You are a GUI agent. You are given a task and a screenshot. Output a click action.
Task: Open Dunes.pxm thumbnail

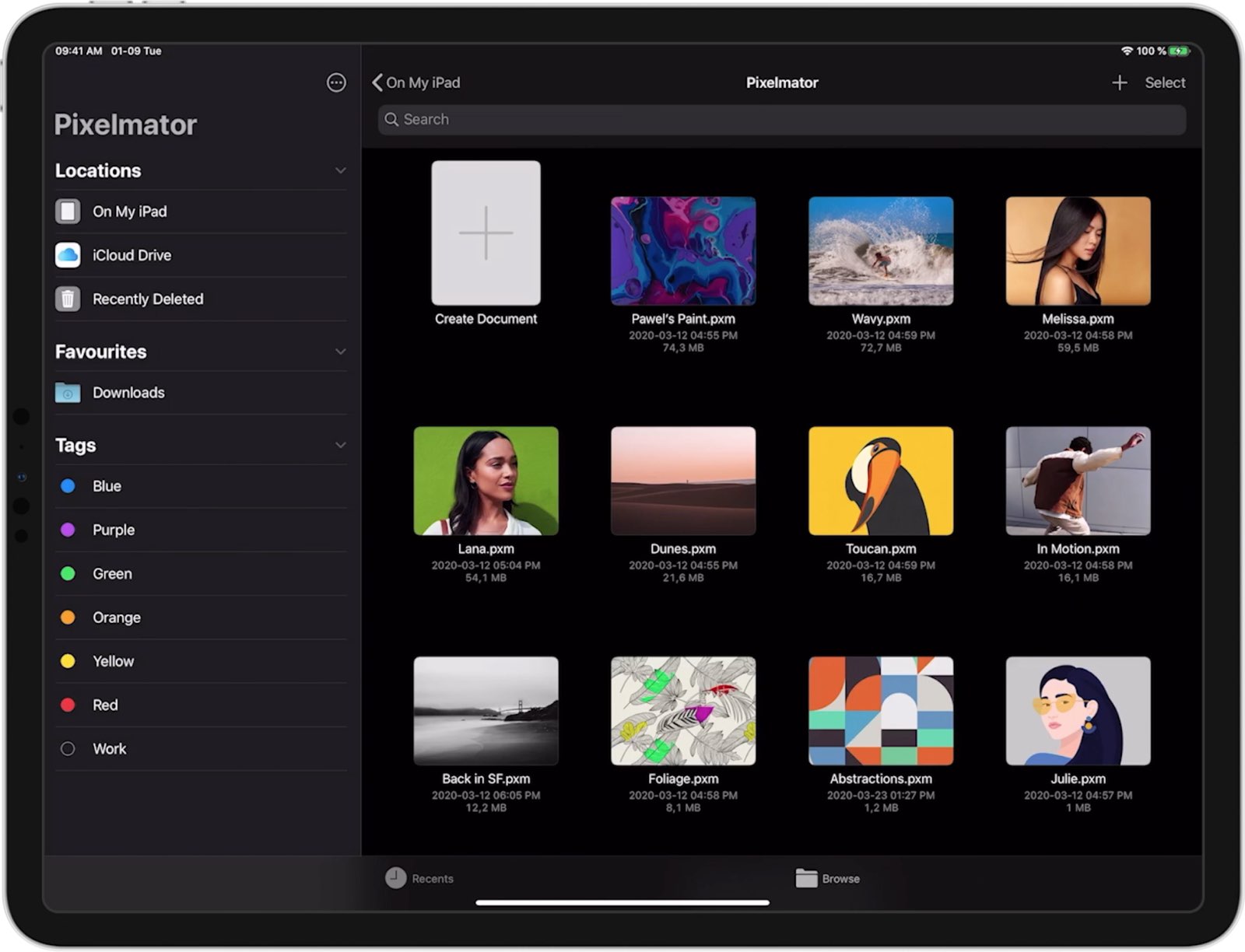click(683, 481)
